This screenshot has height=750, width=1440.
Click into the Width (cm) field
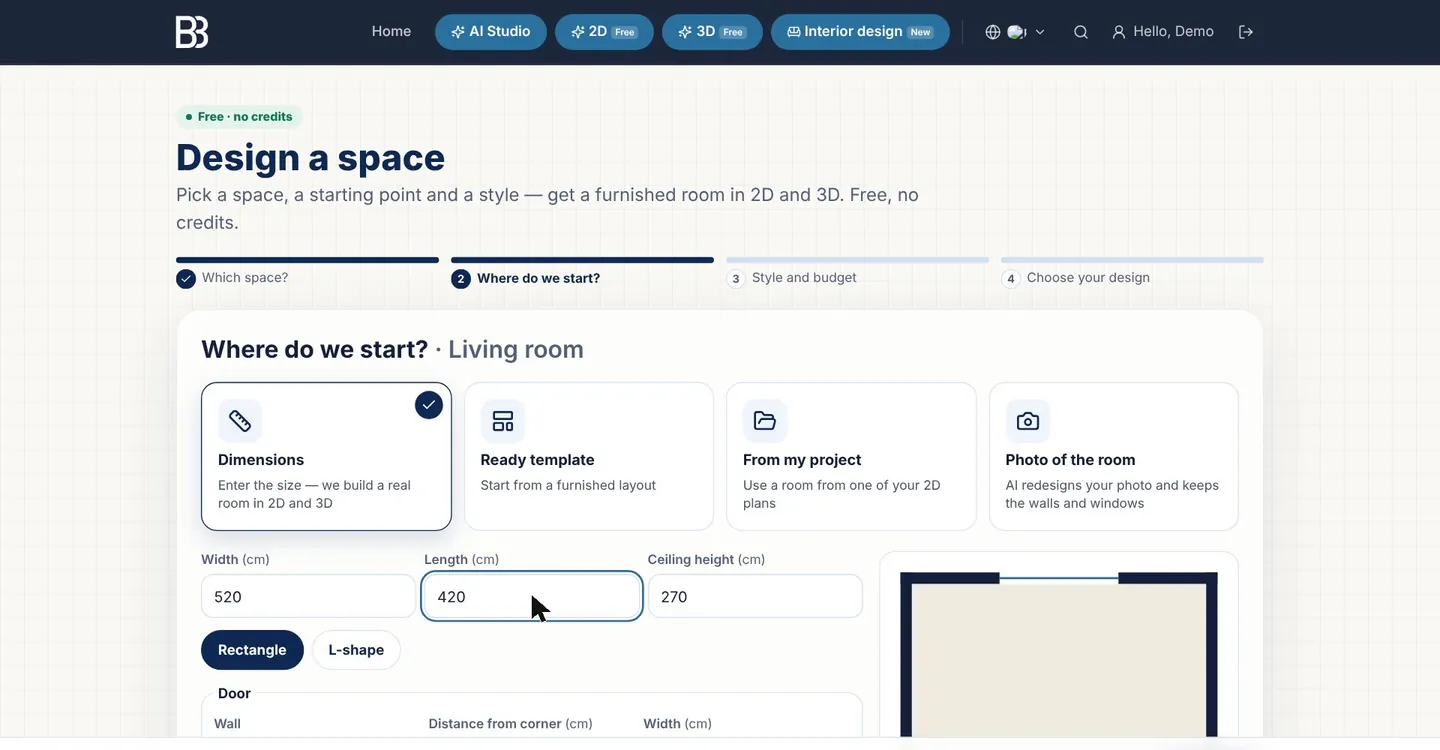308,597
